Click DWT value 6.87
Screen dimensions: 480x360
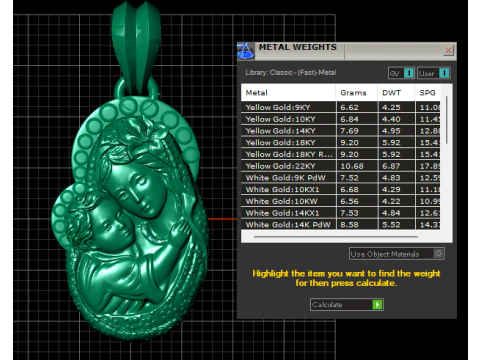pyautogui.click(x=391, y=166)
